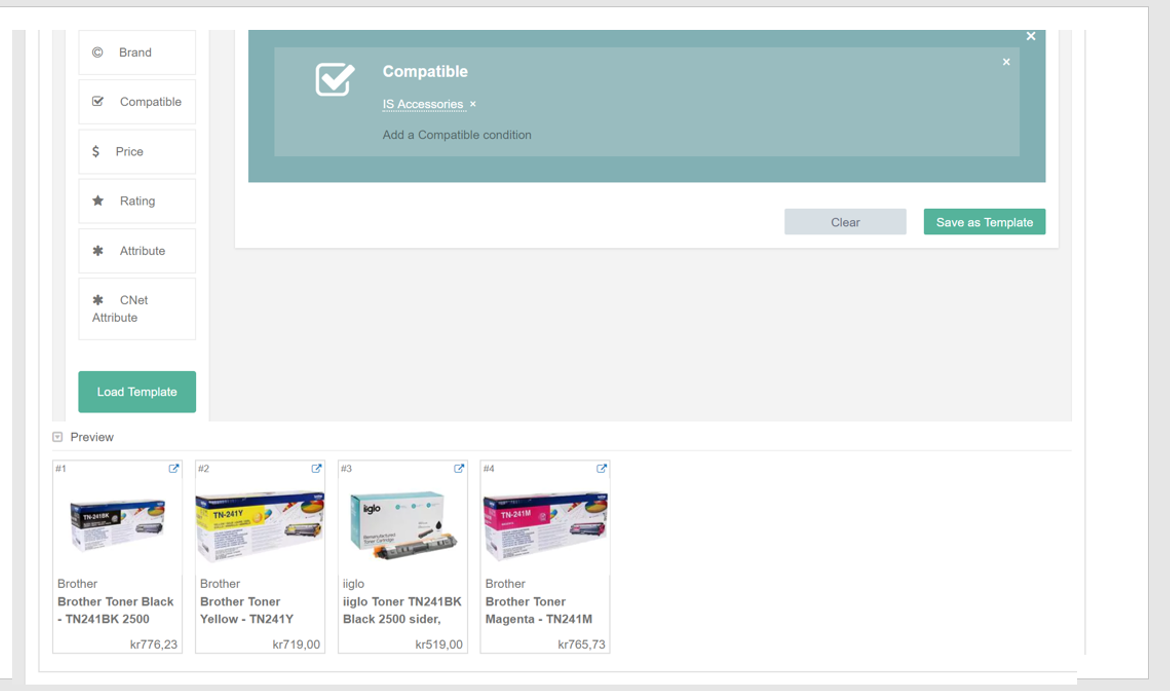This screenshot has height=691, width=1170.
Task: Click Brother Toner Black TN241BK thumbnail
Action: pyautogui.click(x=117, y=525)
